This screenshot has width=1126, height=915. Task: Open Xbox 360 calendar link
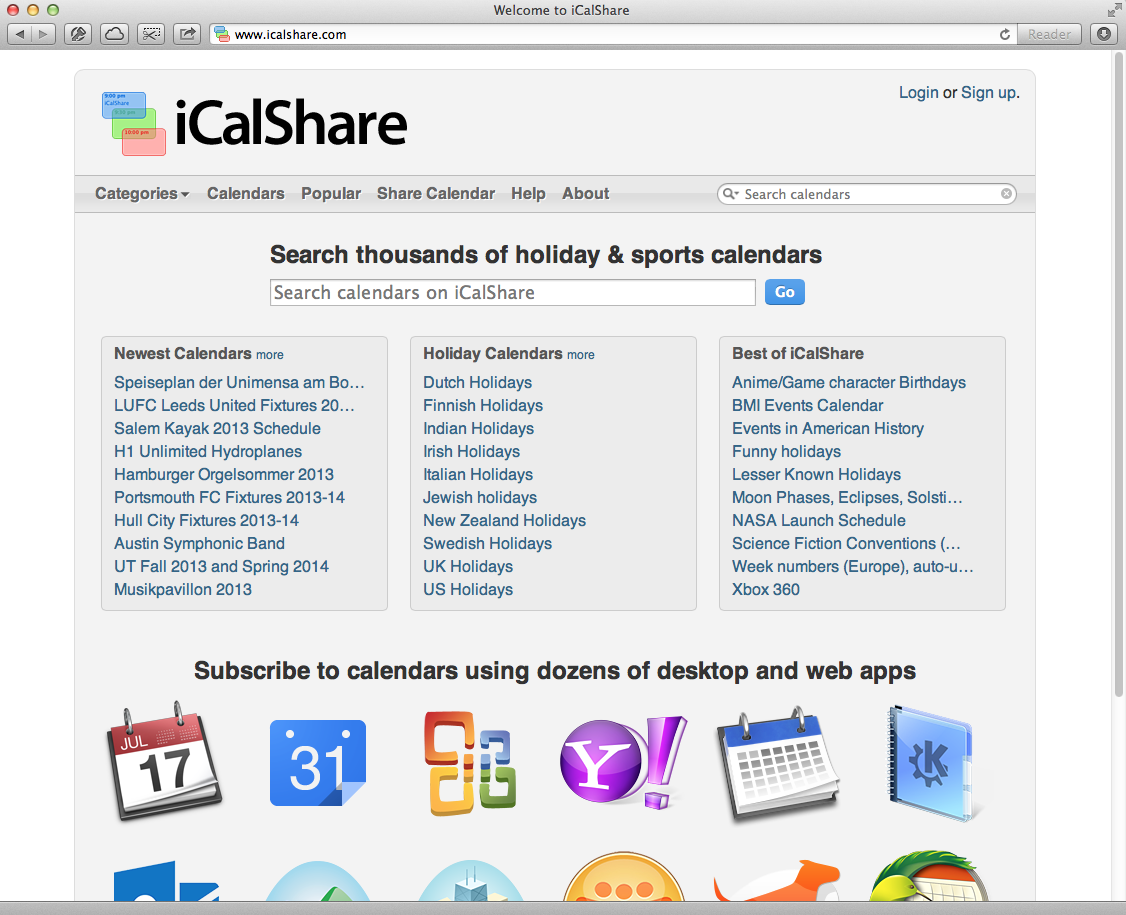click(x=766, y=589)
